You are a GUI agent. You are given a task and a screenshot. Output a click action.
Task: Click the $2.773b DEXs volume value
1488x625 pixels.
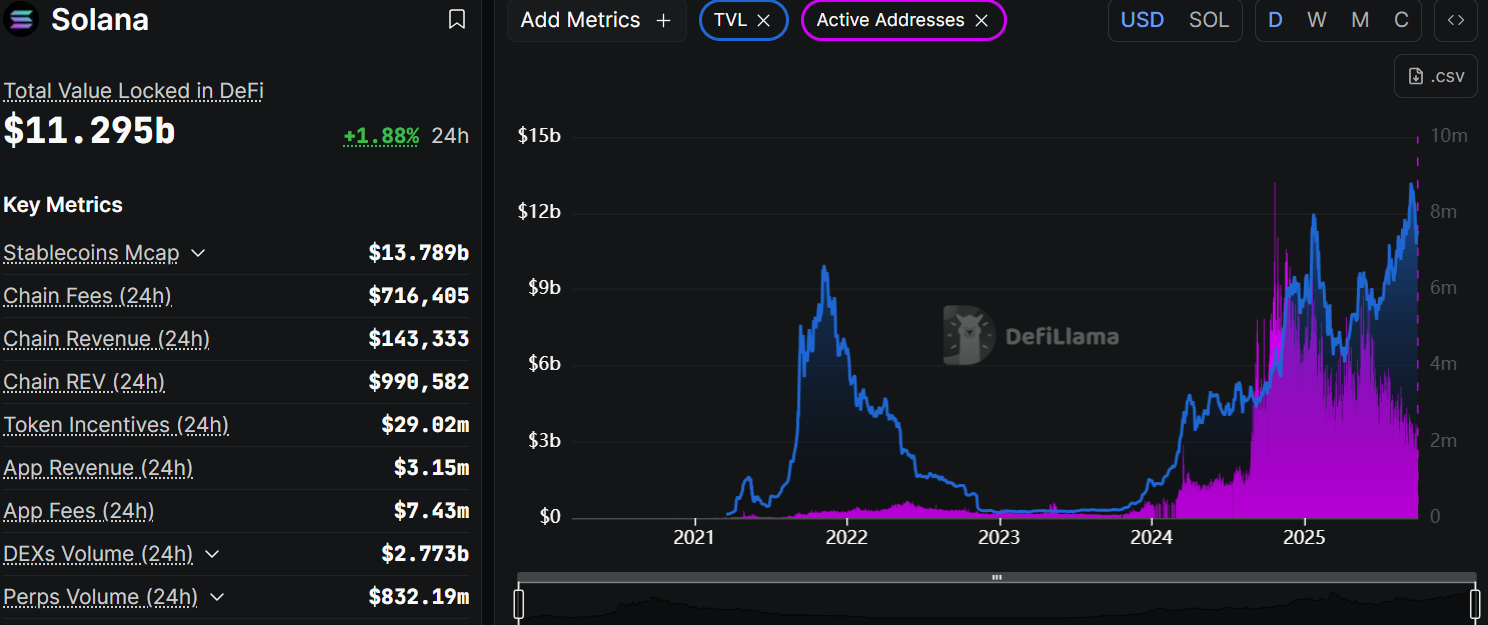425,554
